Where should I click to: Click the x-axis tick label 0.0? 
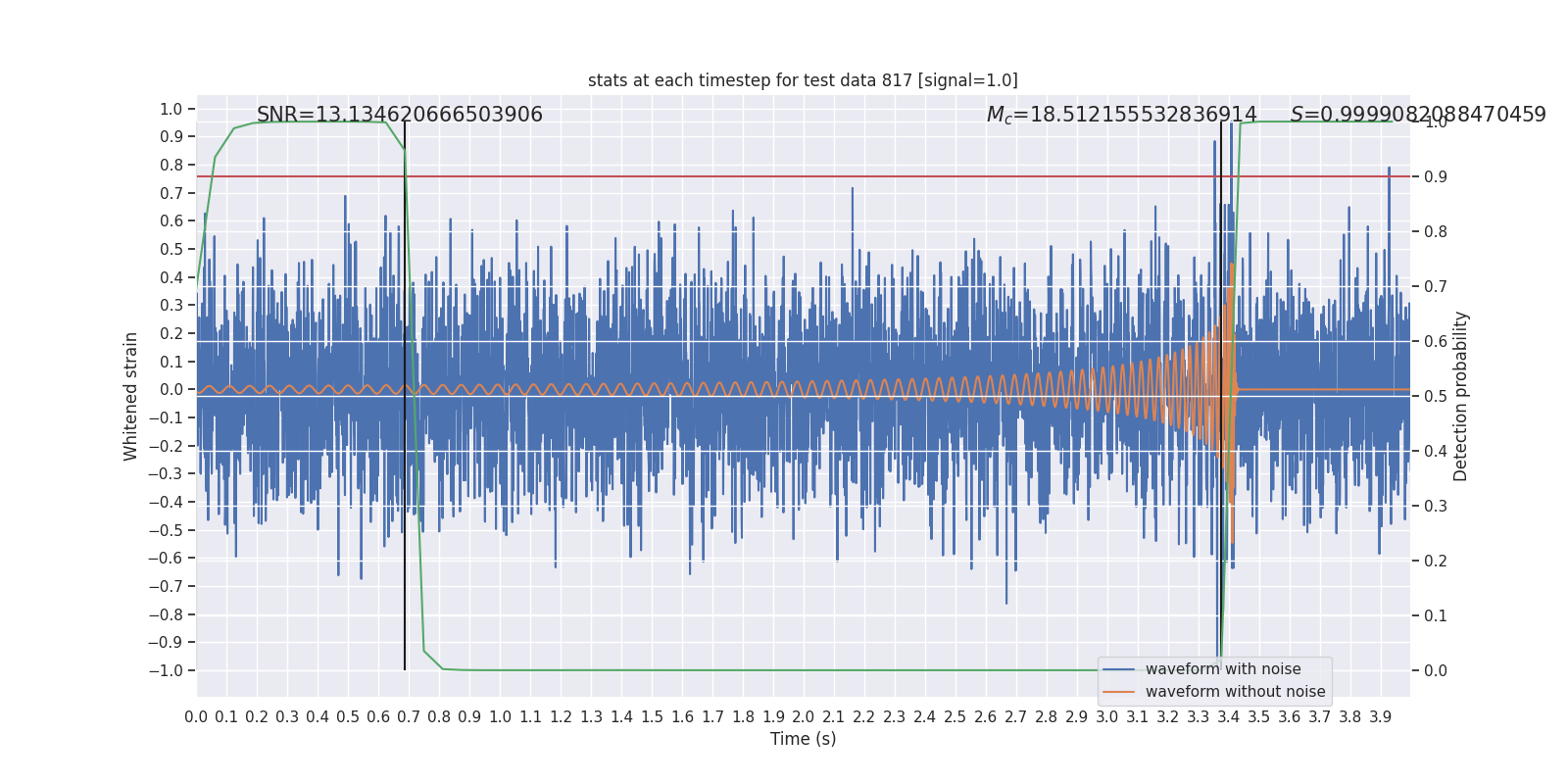(196, 717)
